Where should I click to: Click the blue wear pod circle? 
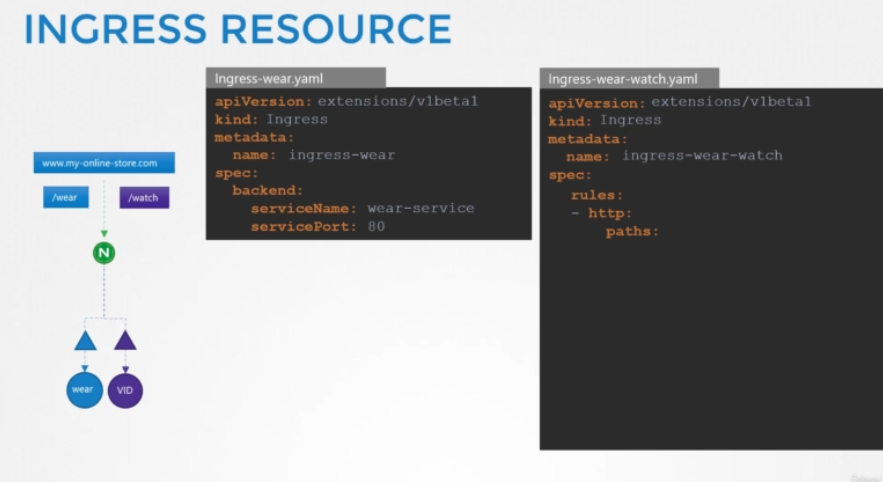(x=84, y=390)
